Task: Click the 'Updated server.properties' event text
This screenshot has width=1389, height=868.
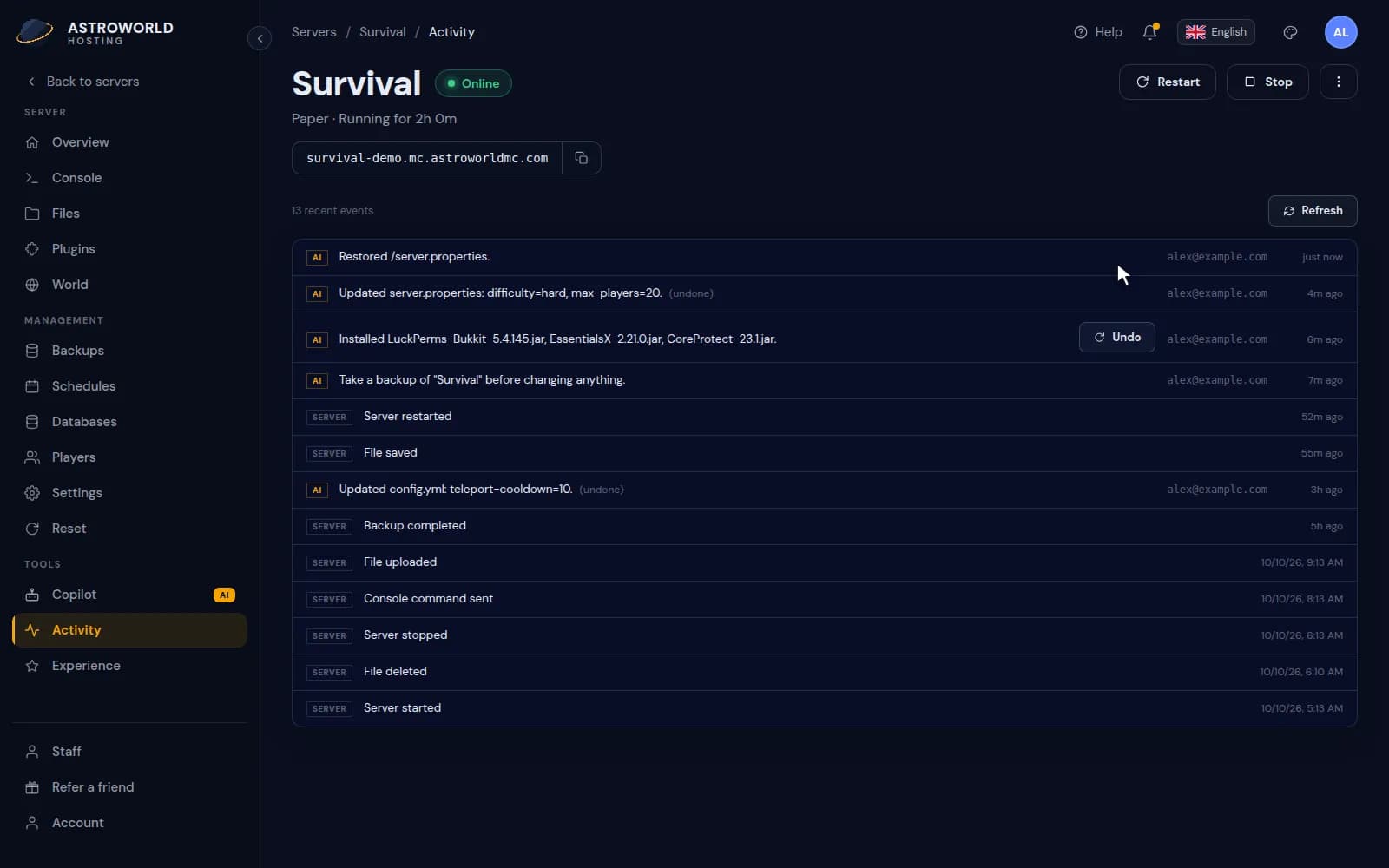Action: (x=500, y=293)
